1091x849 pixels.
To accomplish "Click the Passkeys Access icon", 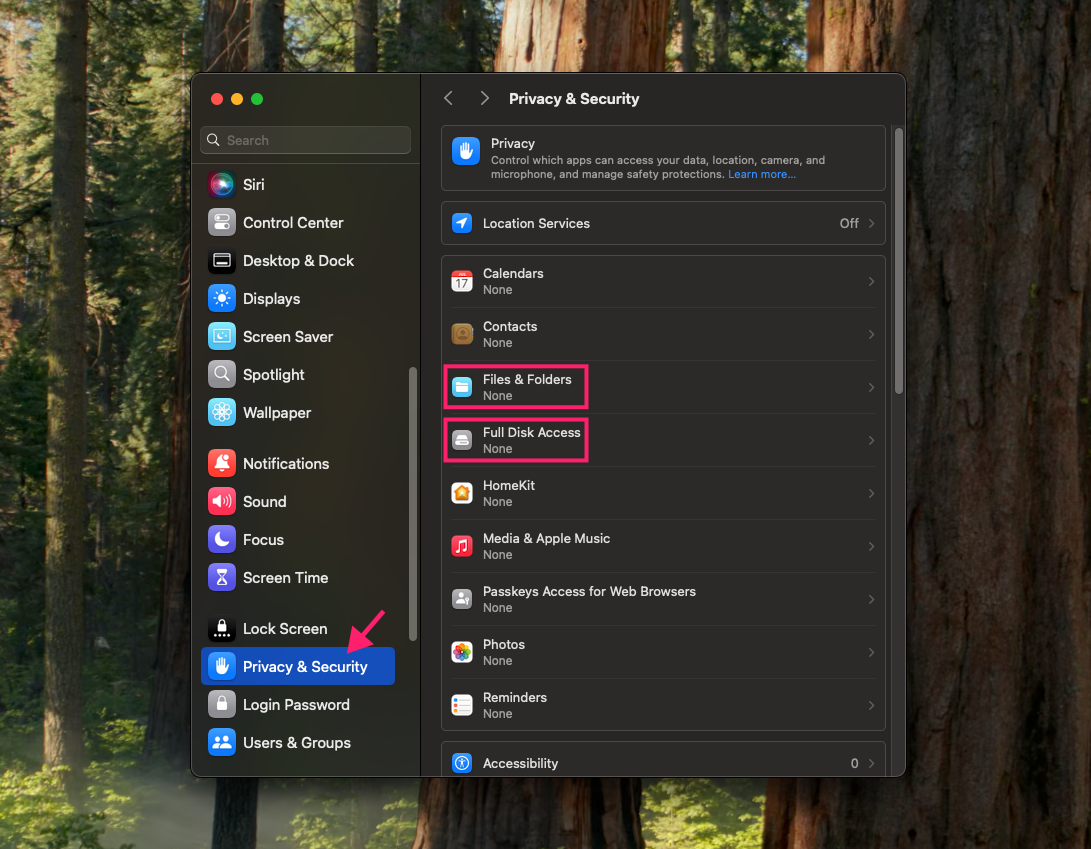I will 462,599.
